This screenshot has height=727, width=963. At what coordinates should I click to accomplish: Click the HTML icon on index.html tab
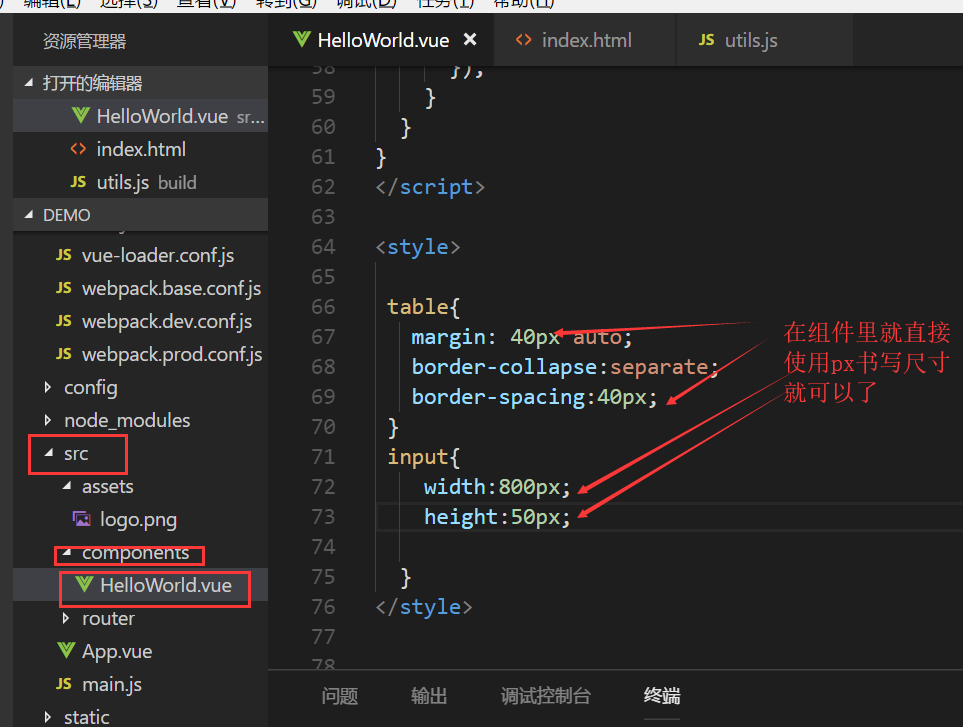[x=523, y=40]
